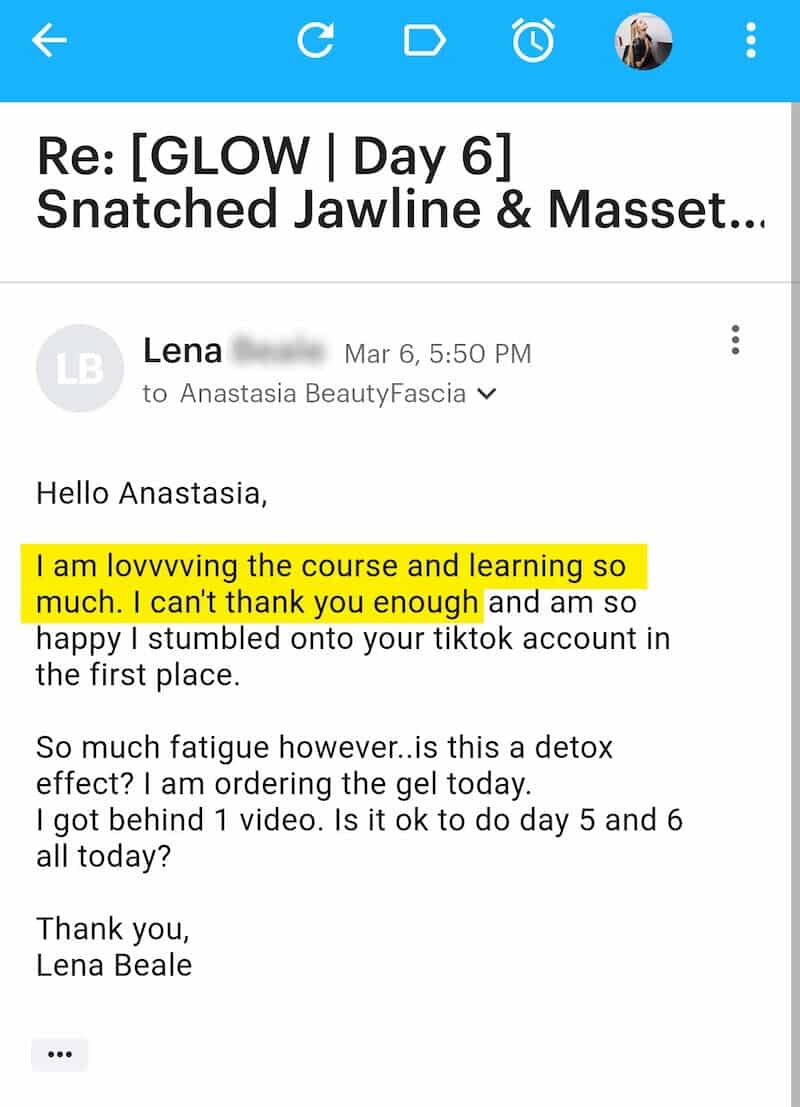Open the header three-dot overflow menu
The height and width of the screenshot is (1107, 800).
tap(751, 41)
